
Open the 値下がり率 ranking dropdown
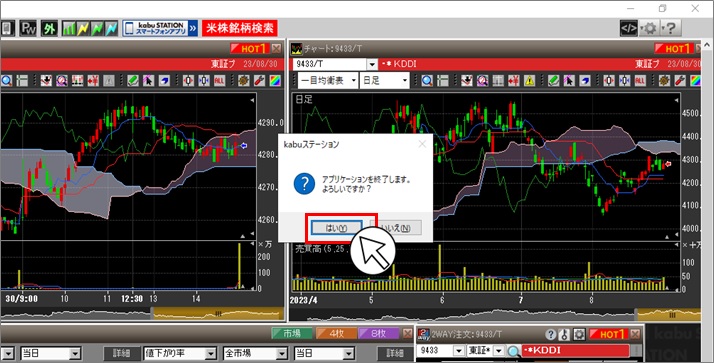point(180,353)
